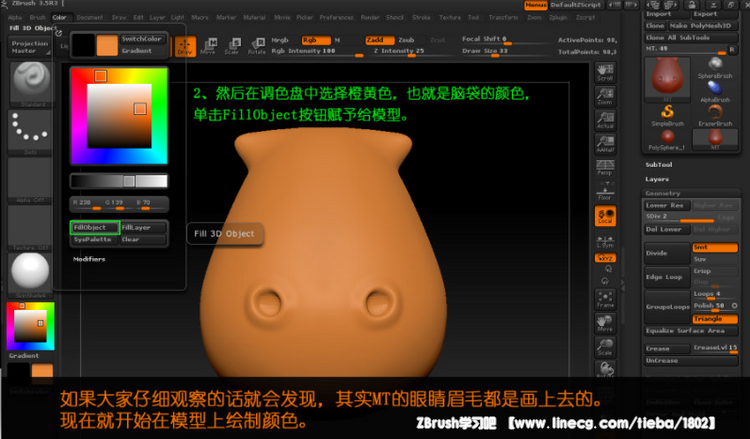This screenshot has width=750, height=439.
Task: Toggle the Smt smoothing option
Action: click(x=715, y=248)
